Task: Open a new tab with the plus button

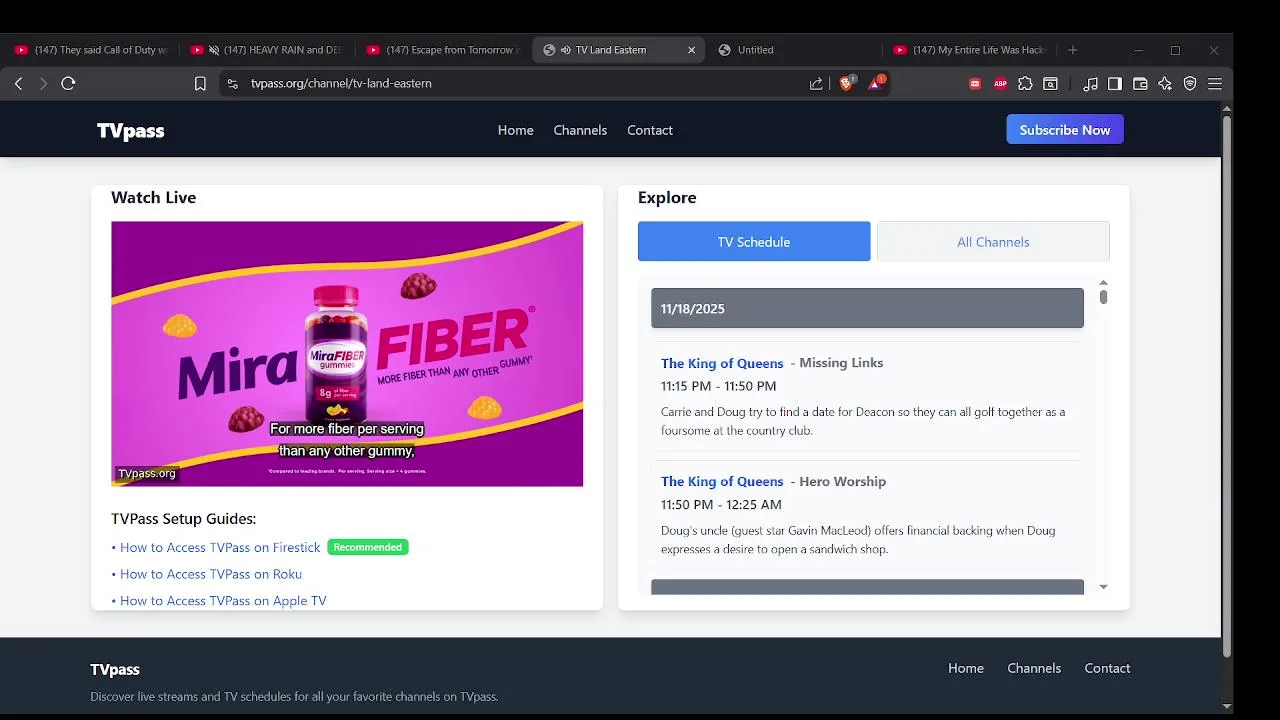Action: pos(1073,50)
